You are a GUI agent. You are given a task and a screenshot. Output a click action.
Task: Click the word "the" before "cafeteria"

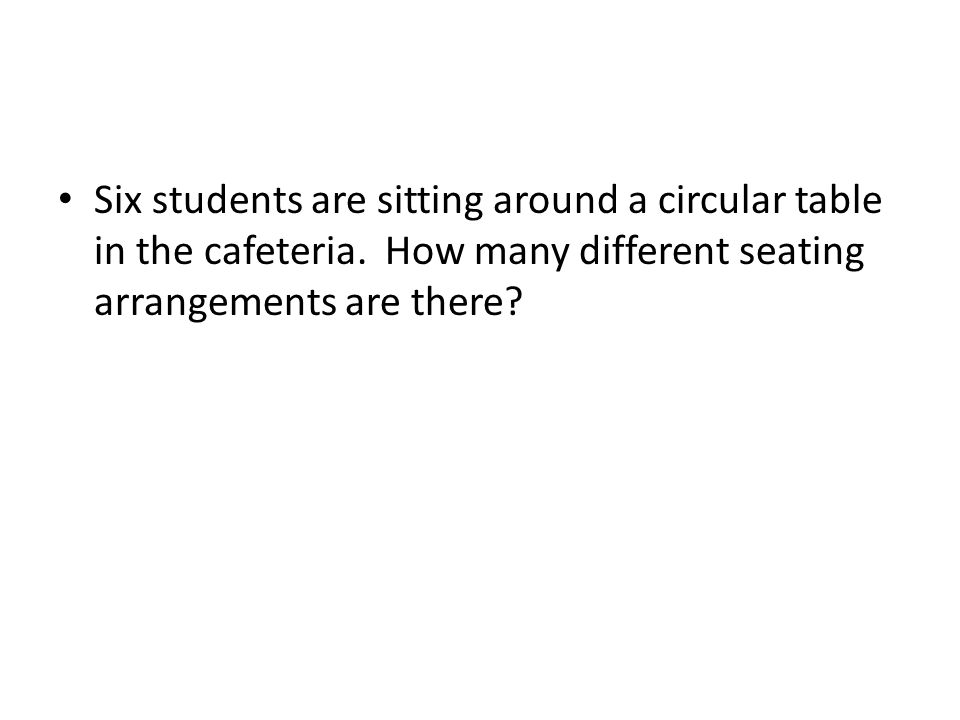164,251
